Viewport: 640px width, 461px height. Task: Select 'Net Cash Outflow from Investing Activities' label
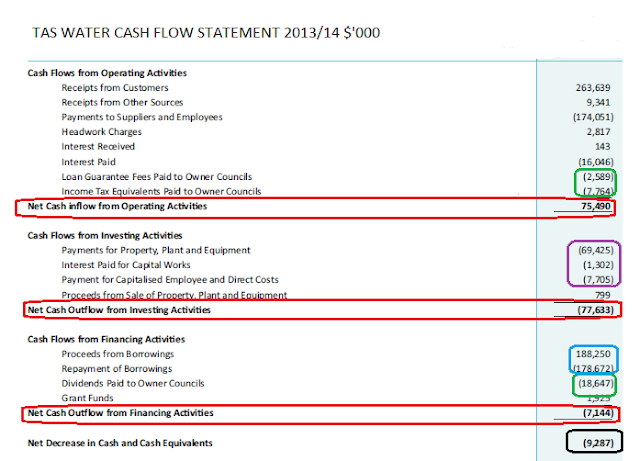pos(119,310)
